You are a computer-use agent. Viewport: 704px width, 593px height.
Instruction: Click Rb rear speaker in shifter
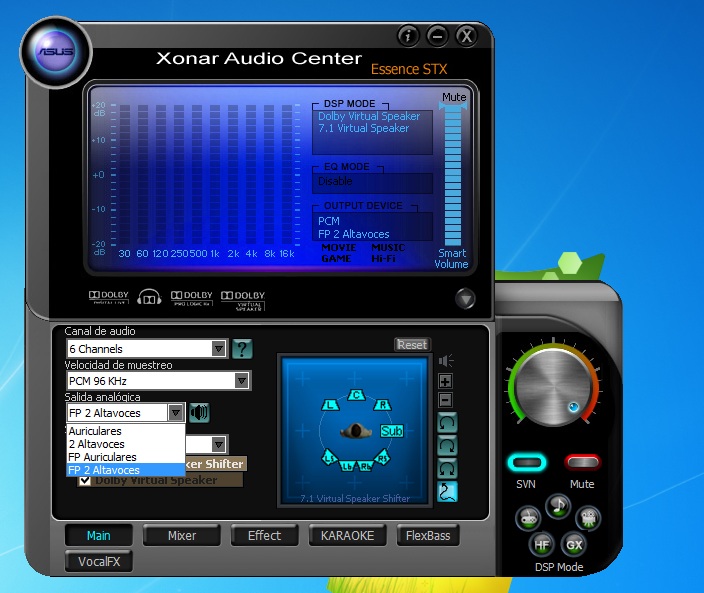click(x=366, y=466)
